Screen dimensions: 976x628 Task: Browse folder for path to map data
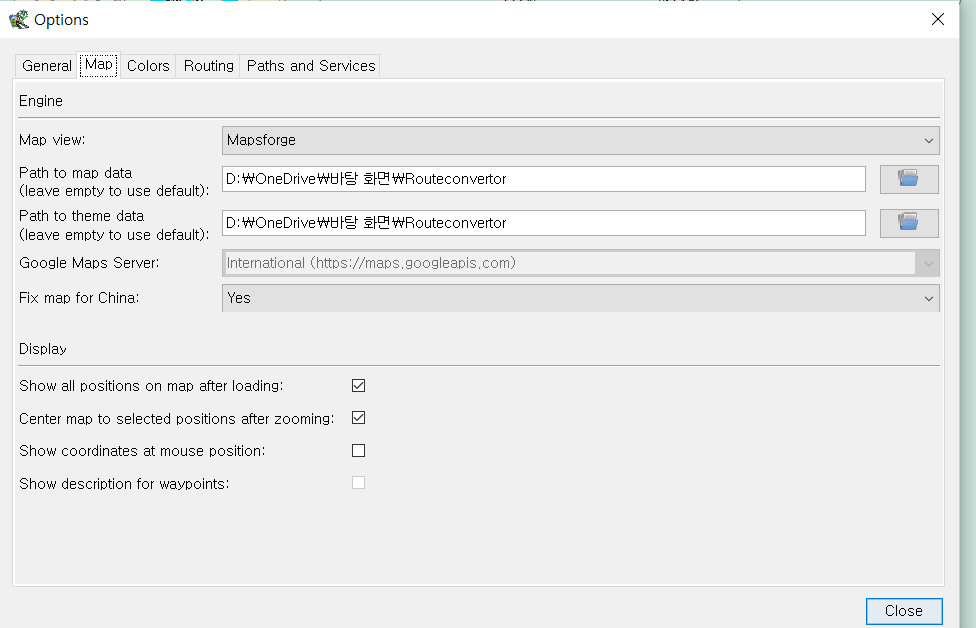coord(908,179)
